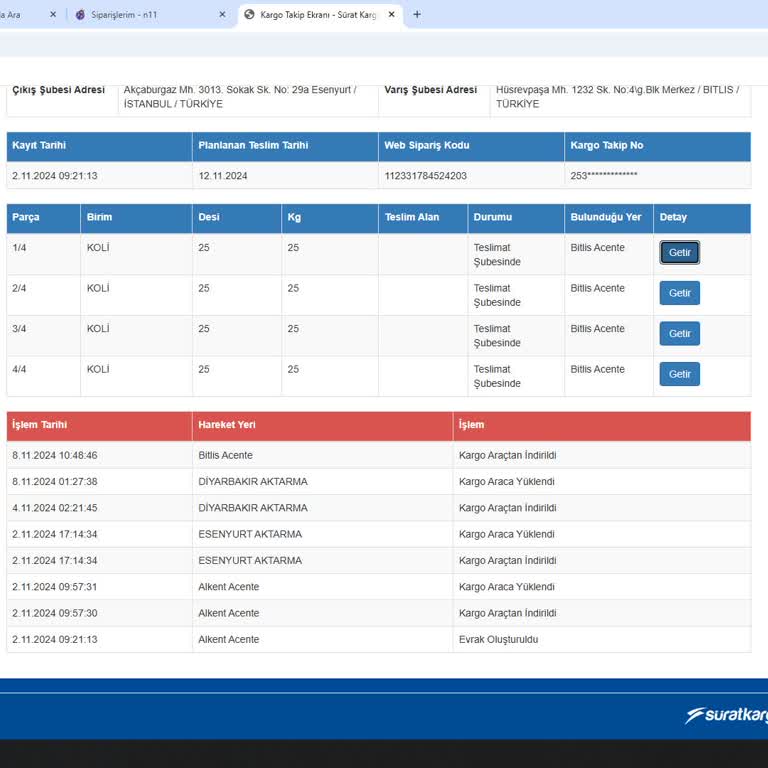
Task: Select the masked Kargo Takip No value
Action: tap(604, 176)
